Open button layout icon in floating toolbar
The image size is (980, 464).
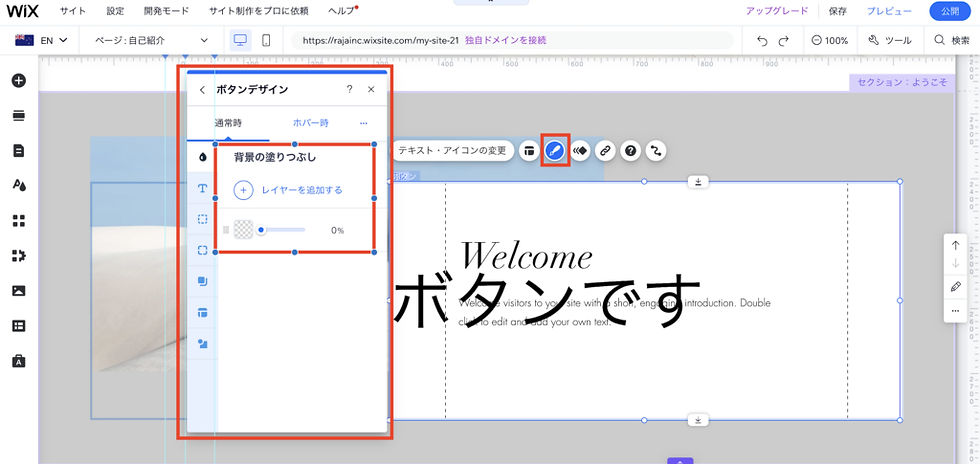tap(529, 151)
